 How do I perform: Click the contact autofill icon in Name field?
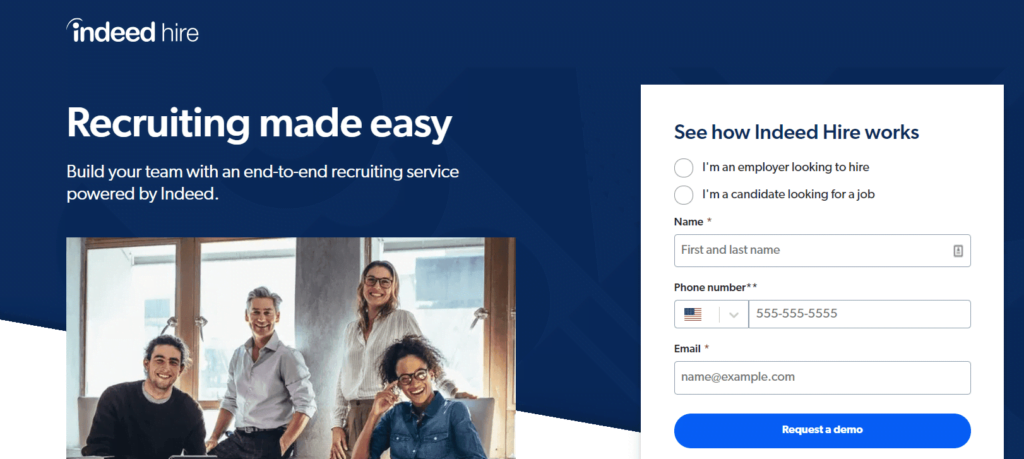(958, 251)
